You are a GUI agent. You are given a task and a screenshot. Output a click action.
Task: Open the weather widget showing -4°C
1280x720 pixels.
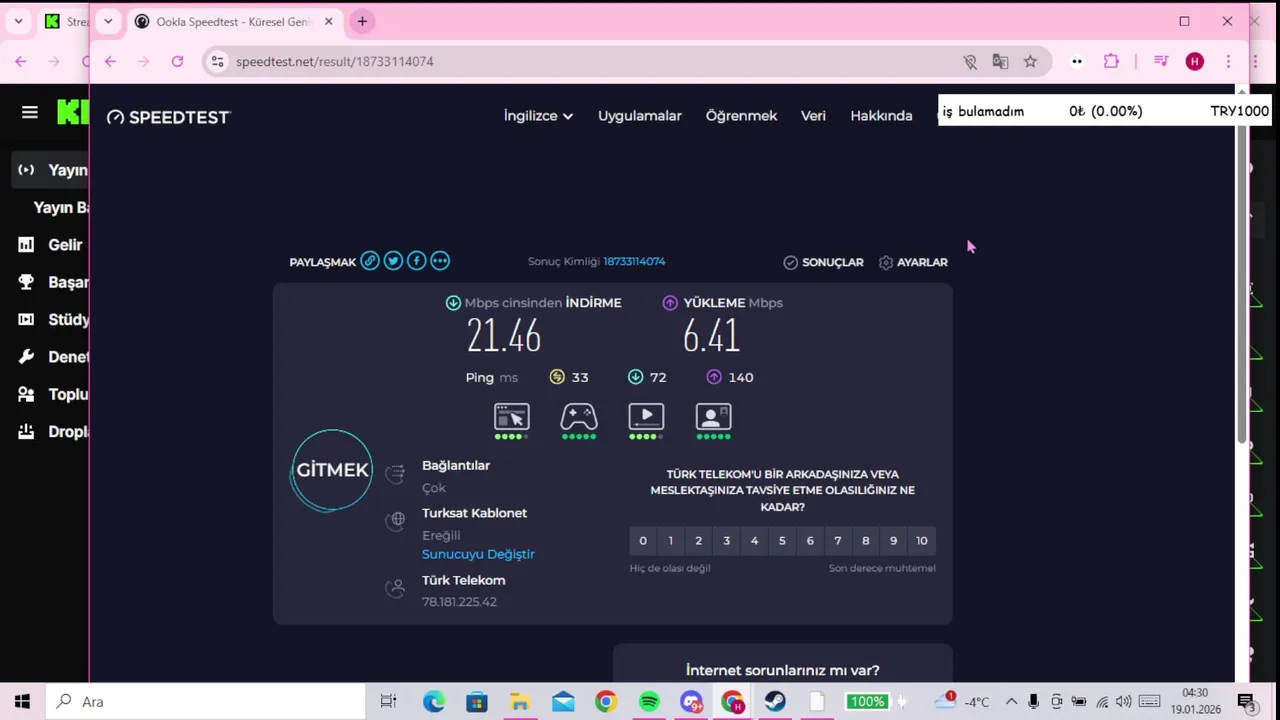pos(962,702)
